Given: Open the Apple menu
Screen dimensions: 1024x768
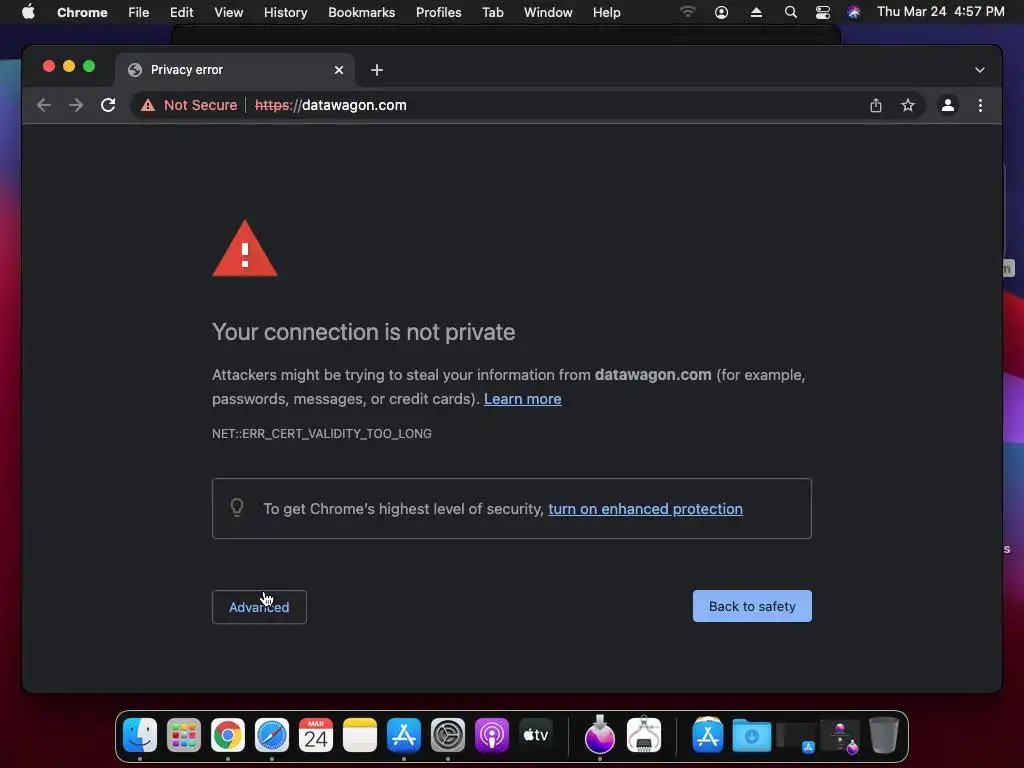Looking at the screenshot, I should (x=28, y=12).
